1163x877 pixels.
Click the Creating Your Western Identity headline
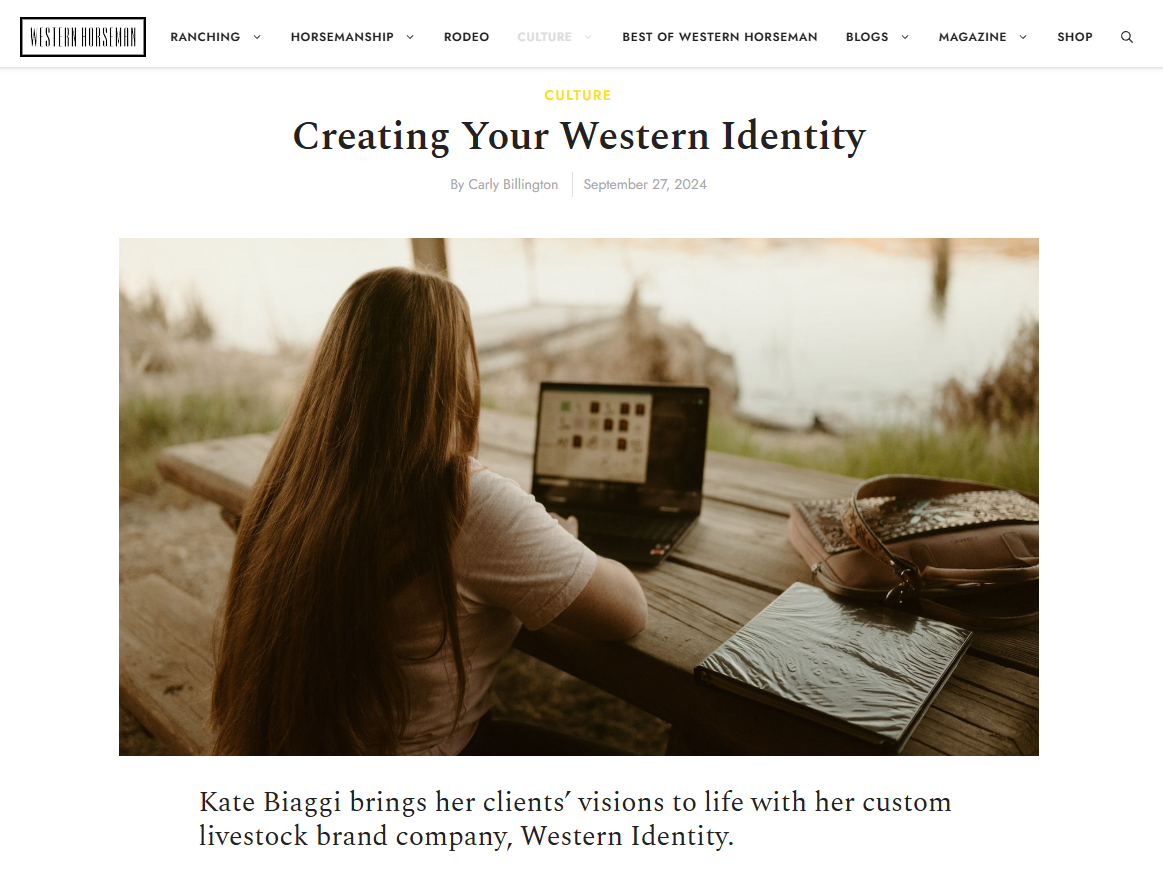click(x=579, y=137)
